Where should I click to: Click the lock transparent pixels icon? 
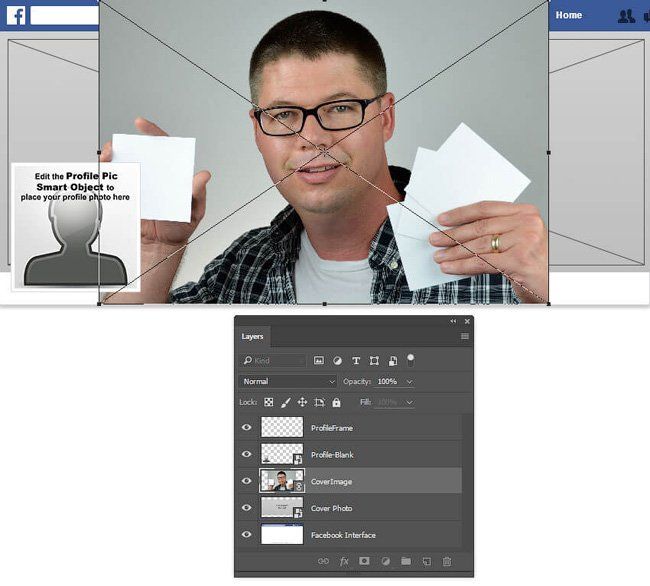pos(269,402)
